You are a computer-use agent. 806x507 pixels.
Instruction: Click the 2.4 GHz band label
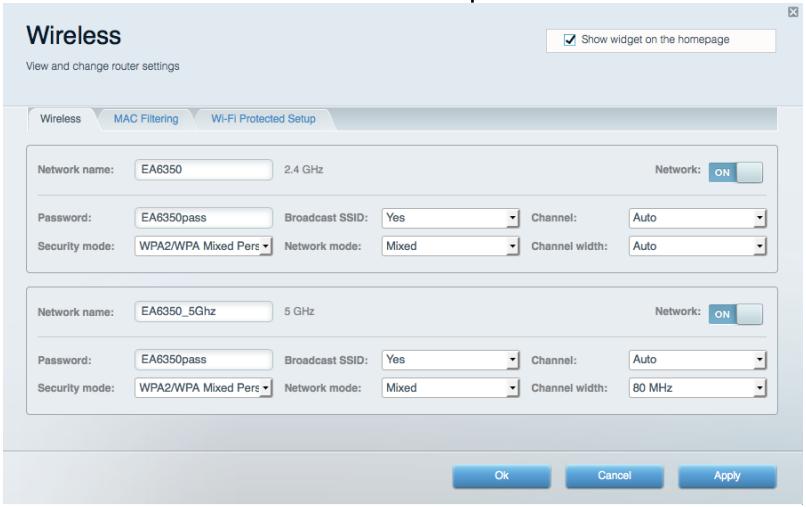(x=304, y=170)
